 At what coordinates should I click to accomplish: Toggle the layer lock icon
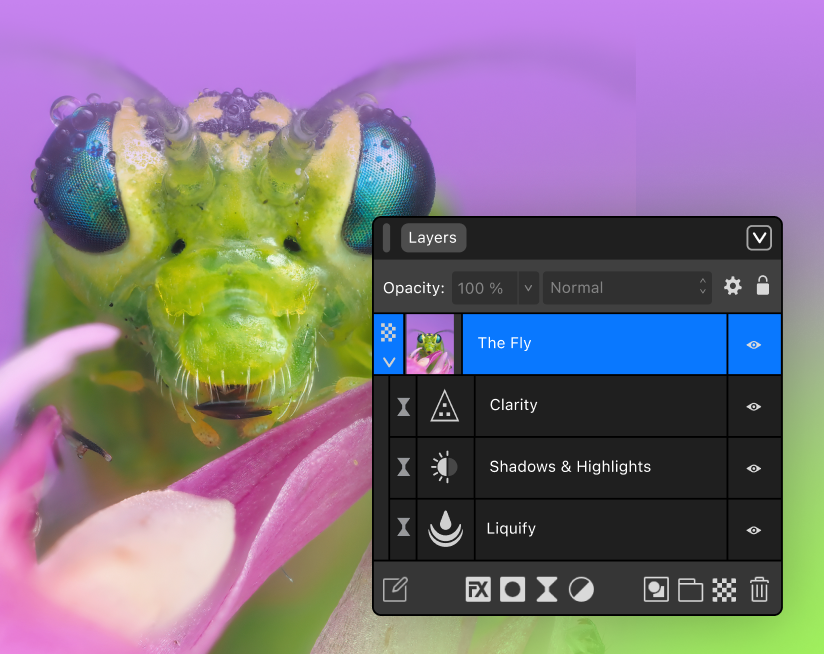[763, 286]
